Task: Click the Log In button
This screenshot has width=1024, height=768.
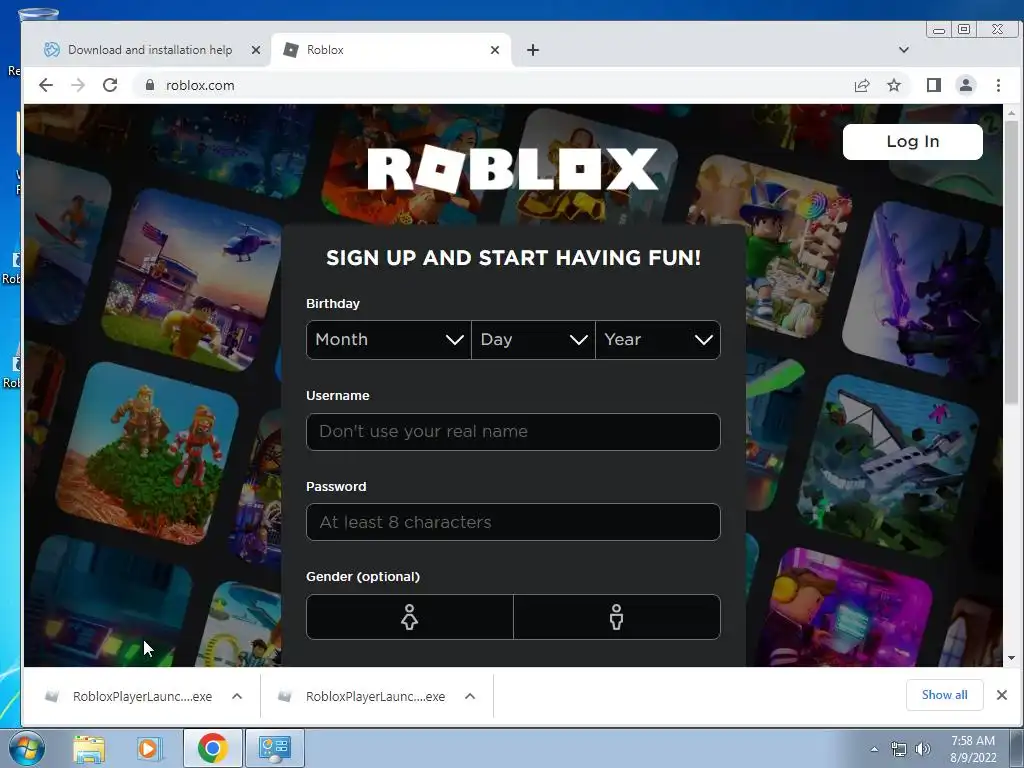Action: click(912, 142)
